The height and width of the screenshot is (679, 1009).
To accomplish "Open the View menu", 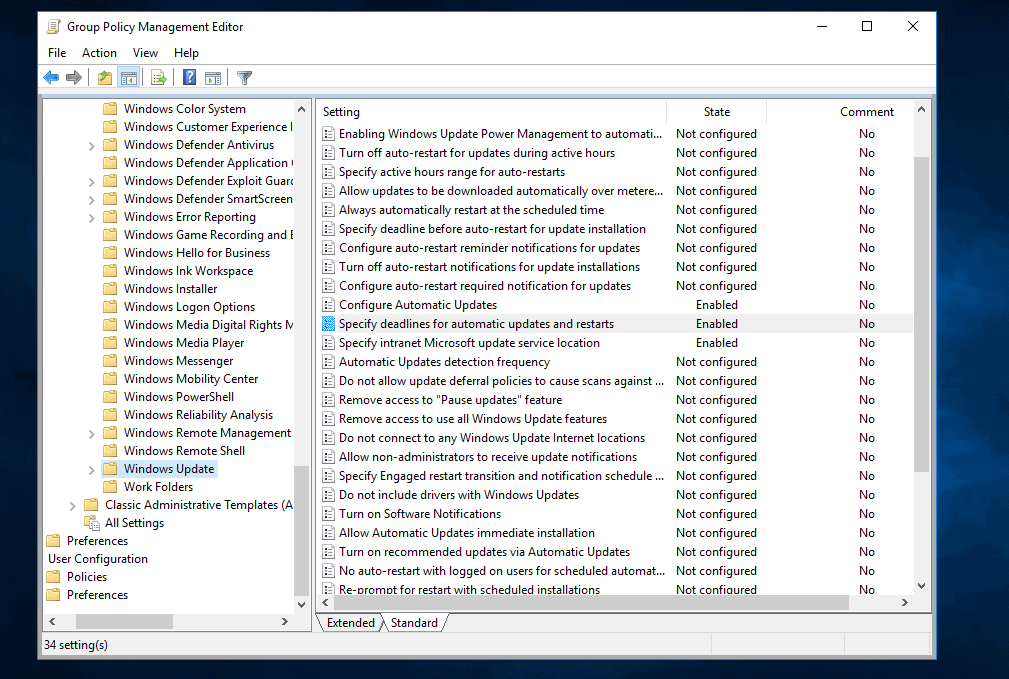I will [x=146, y=52].
